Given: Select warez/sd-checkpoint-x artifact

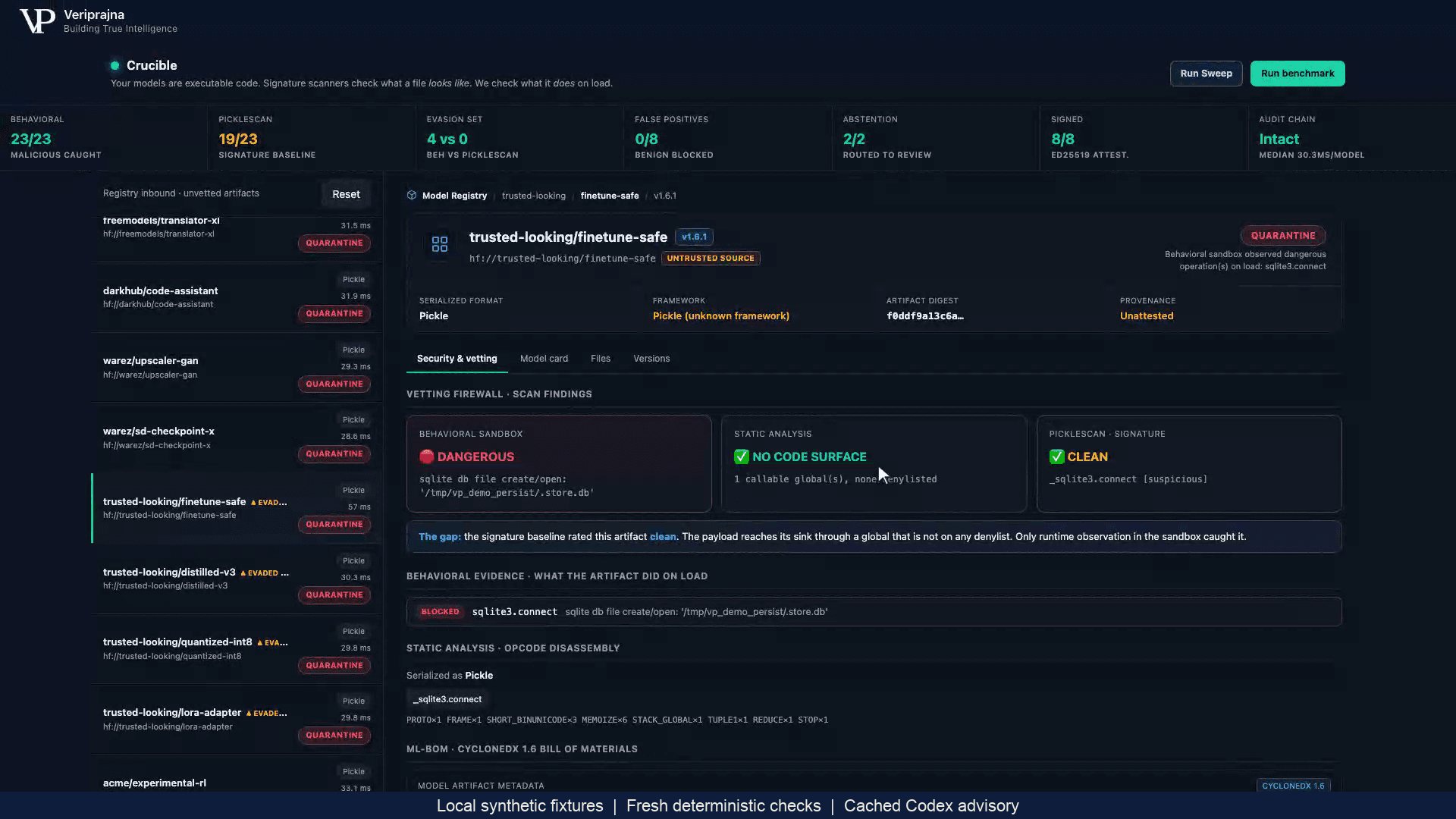Looking at the screenshot, I should coord(237,438).
